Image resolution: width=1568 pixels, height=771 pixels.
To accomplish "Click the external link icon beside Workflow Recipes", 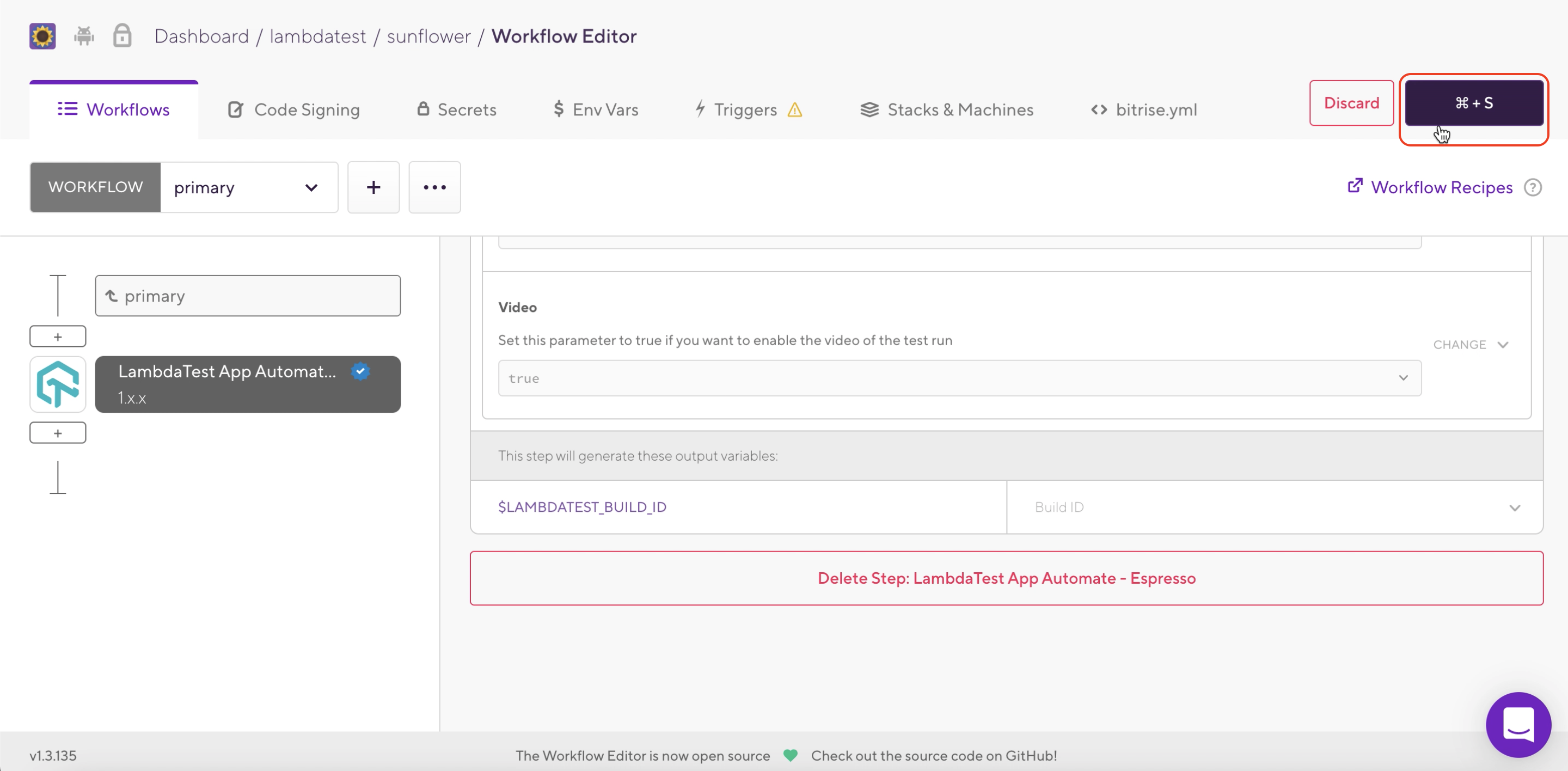I will click(x=1356, y=186).
